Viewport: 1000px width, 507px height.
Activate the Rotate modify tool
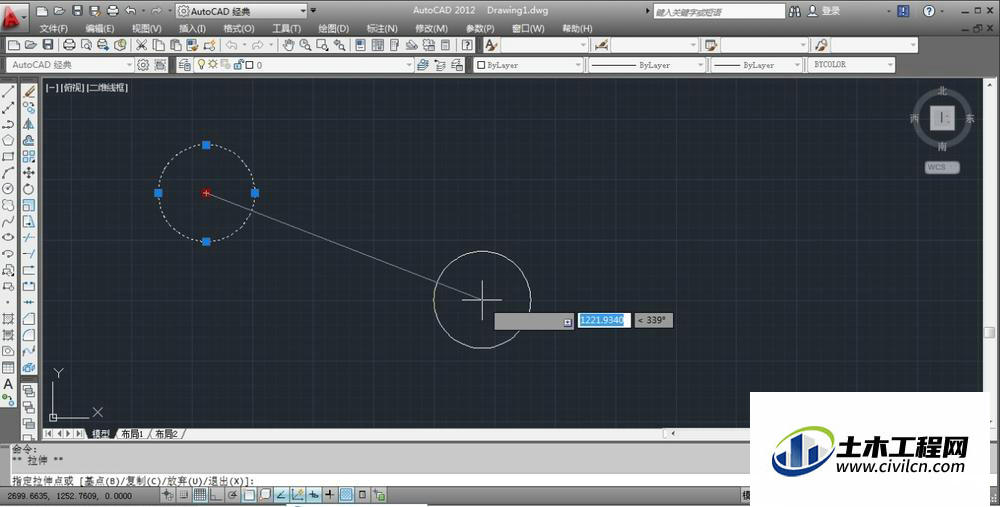coord(29,189)
